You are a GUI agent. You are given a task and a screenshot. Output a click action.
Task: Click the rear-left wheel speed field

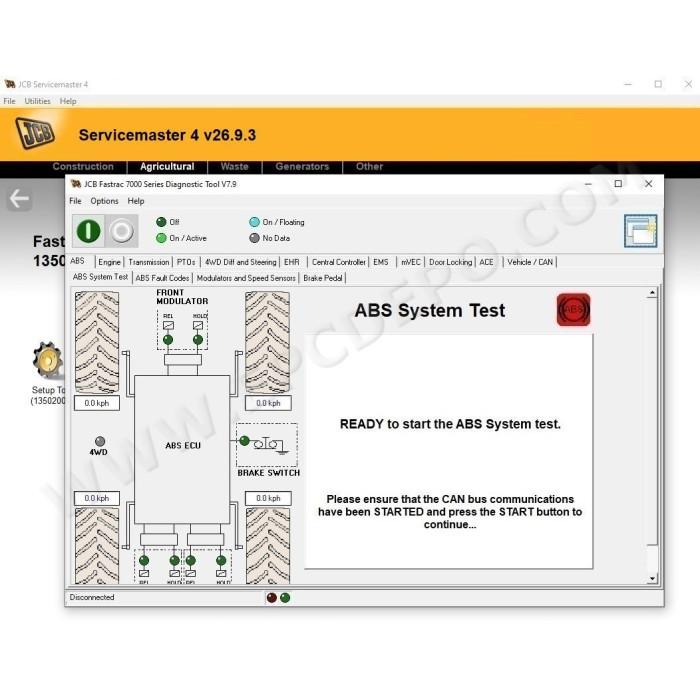97,498
